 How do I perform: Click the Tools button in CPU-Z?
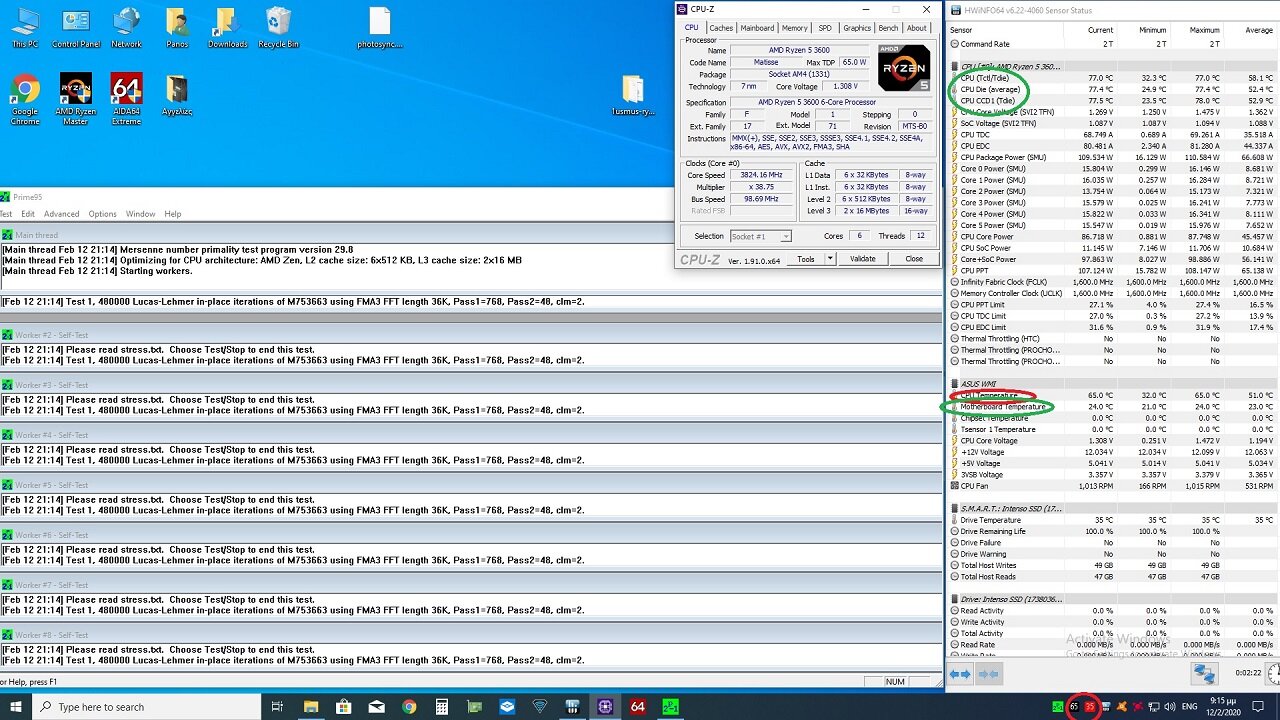[x=805, y=259]
